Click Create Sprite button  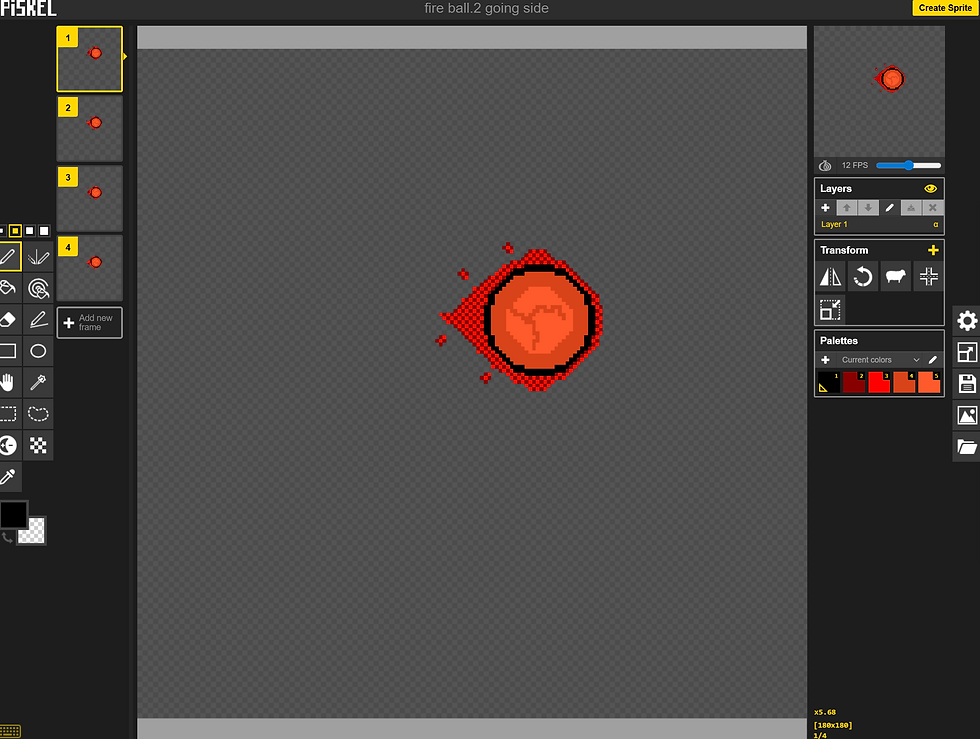945,8
